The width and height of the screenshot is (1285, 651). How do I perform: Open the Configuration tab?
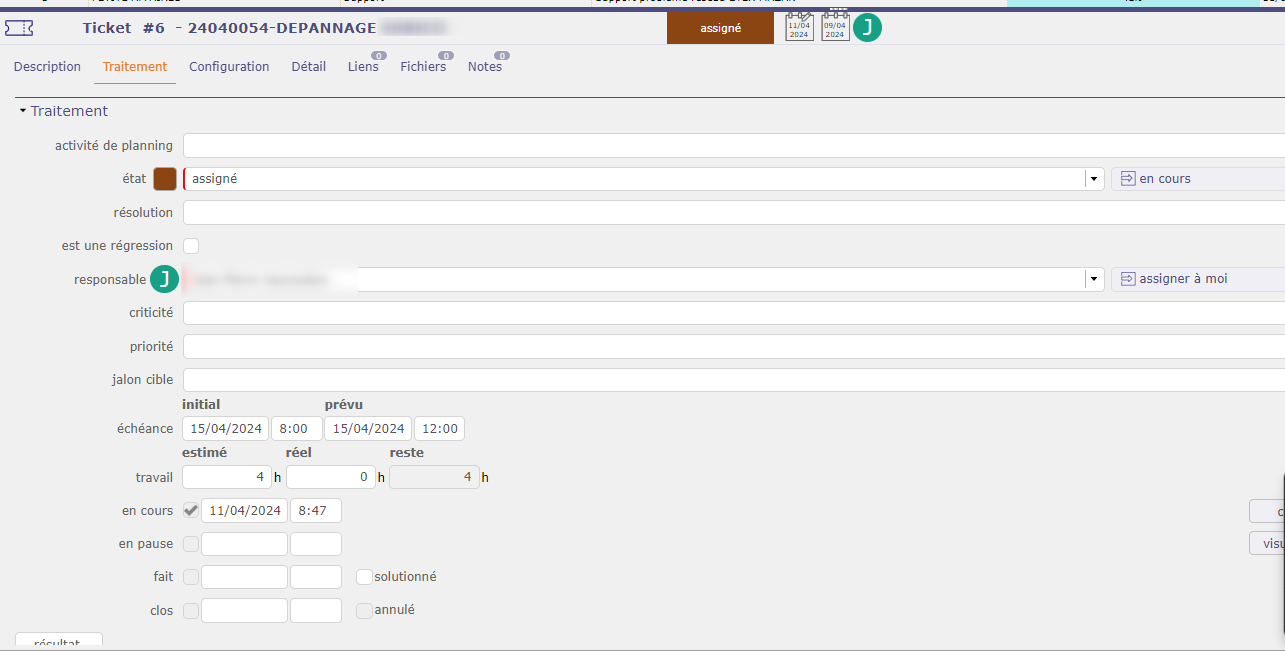tap(229, 67)
